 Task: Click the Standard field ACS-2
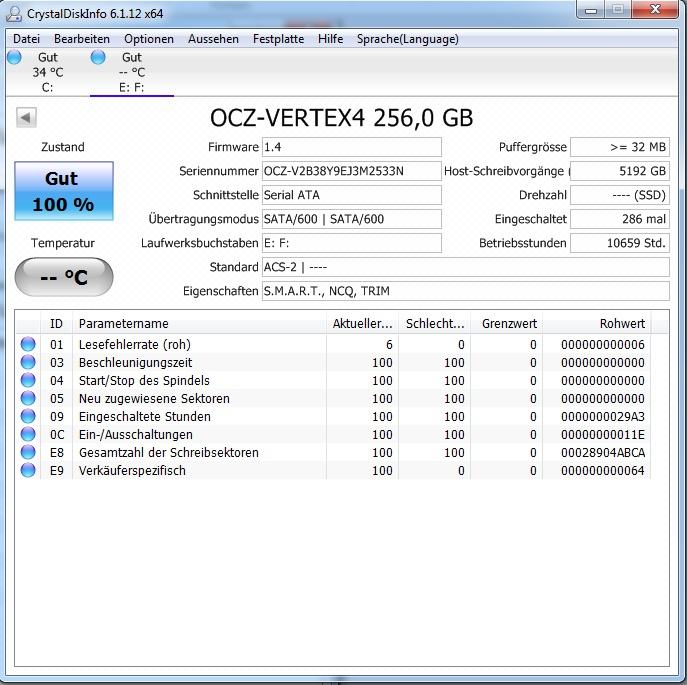pos(466,267)
